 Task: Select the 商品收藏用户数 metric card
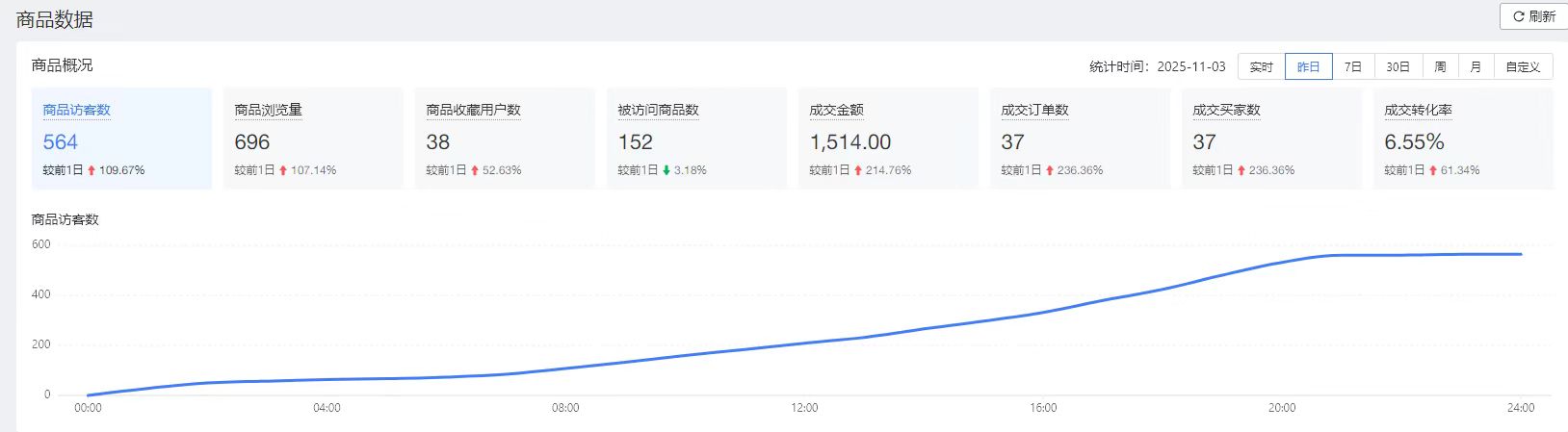click(x=505, y=139)
